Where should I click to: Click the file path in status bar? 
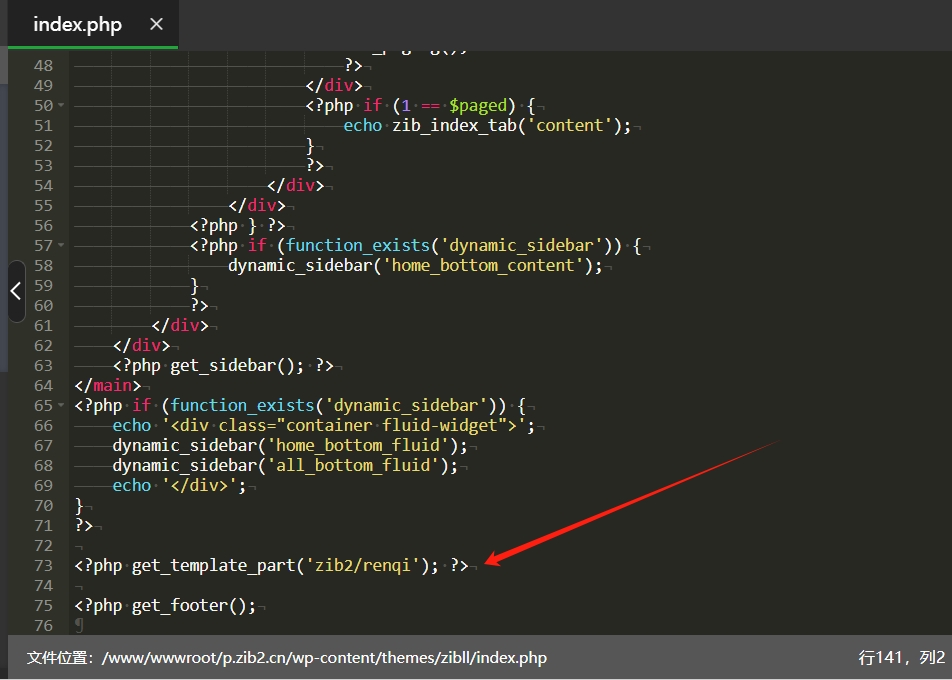coord(324,657)
